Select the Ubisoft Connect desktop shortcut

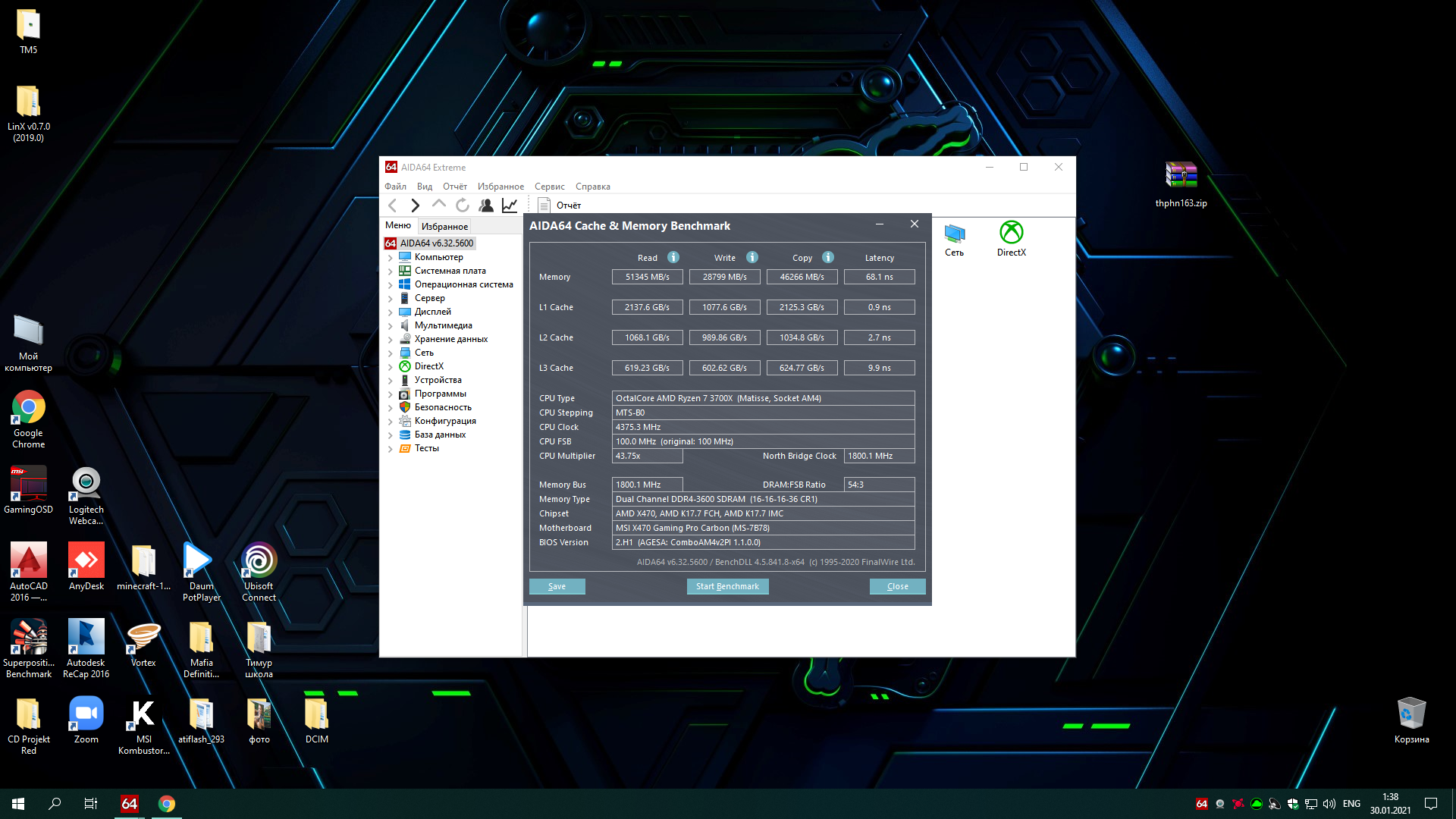click(x=259, y=572)
